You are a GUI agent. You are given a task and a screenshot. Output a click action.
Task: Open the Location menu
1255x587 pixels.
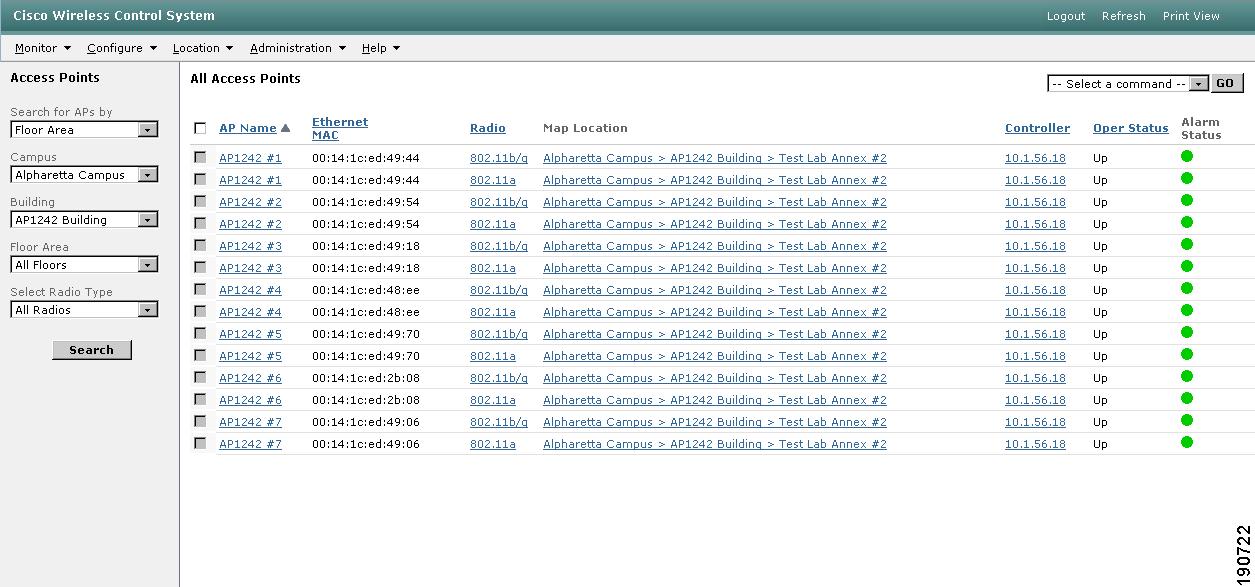tap(202, 48)
